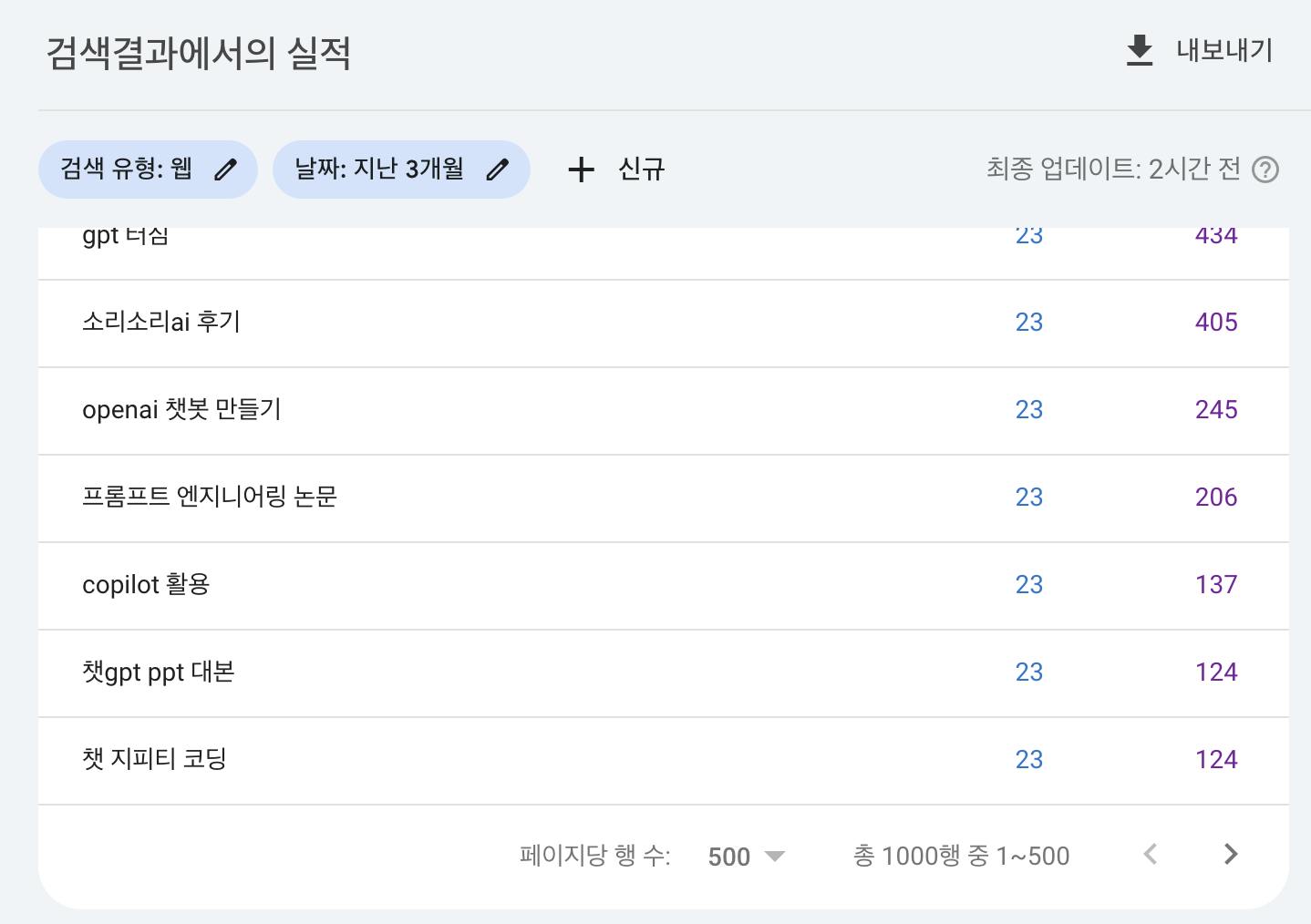
Task: Click the pencil icon on 검색 유형 chip
Action: pos(225,169)
